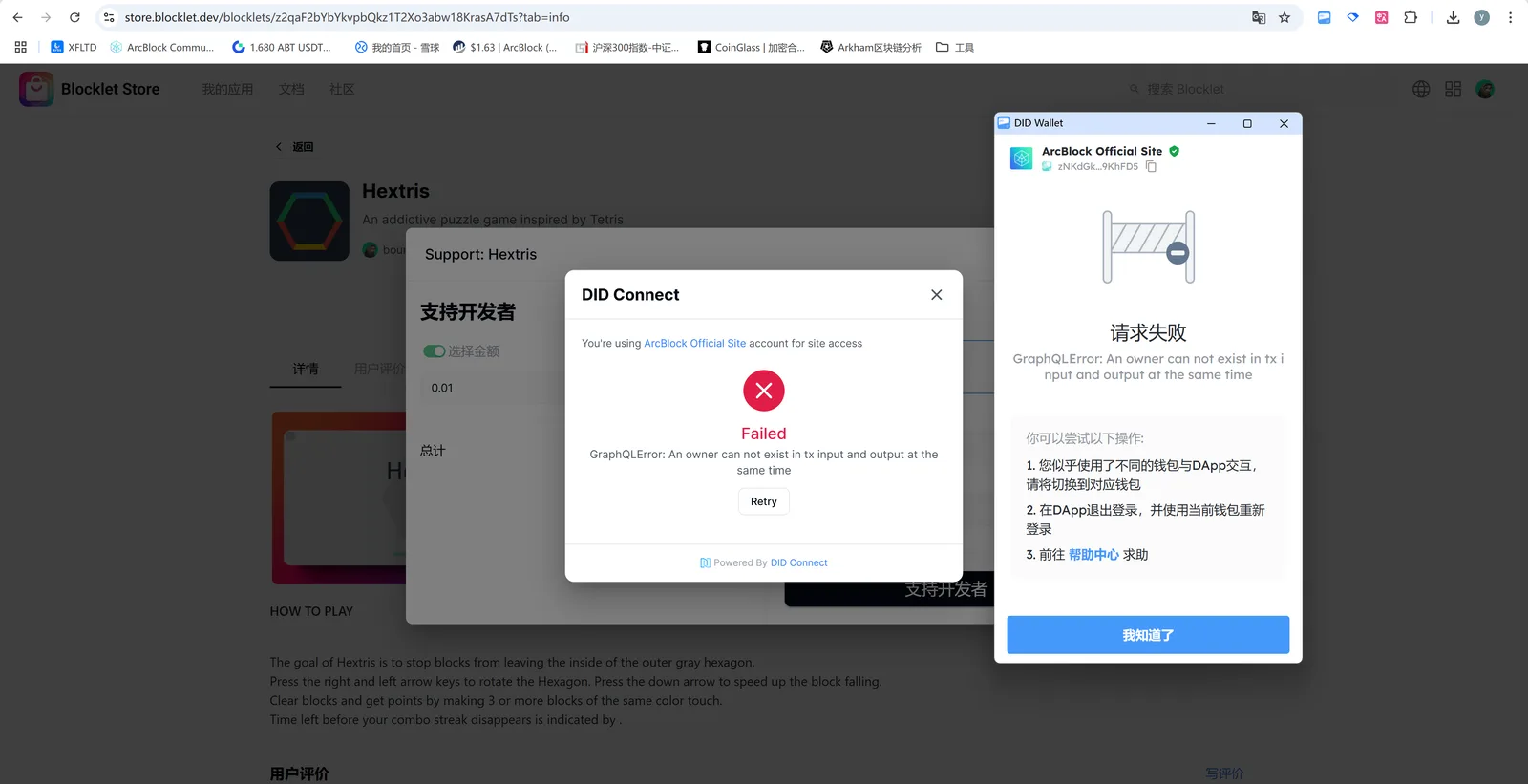Click the 支持开发者 black button
The height and width of the screenshot is (784, 1528).
tap(888, 589)
